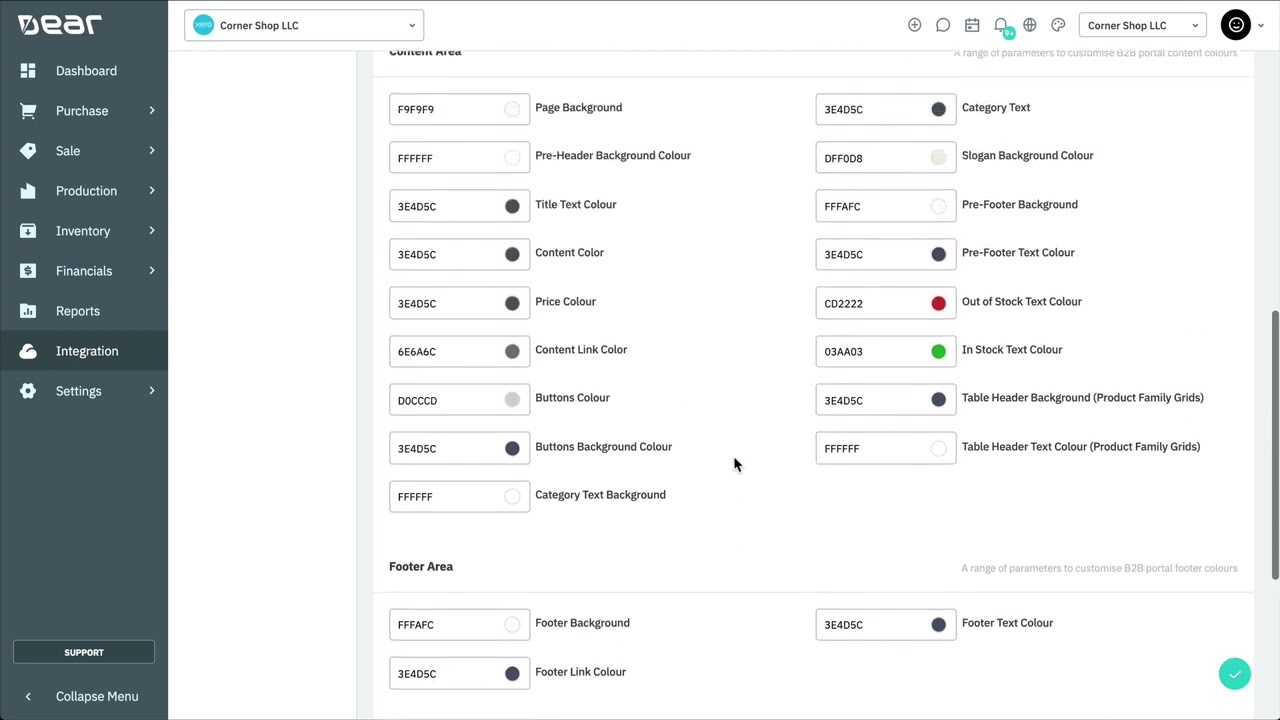Open the dropdown arrow beside user avatar
The height and width of the screenshot is (720, 1280).
tap(1261, 26)
